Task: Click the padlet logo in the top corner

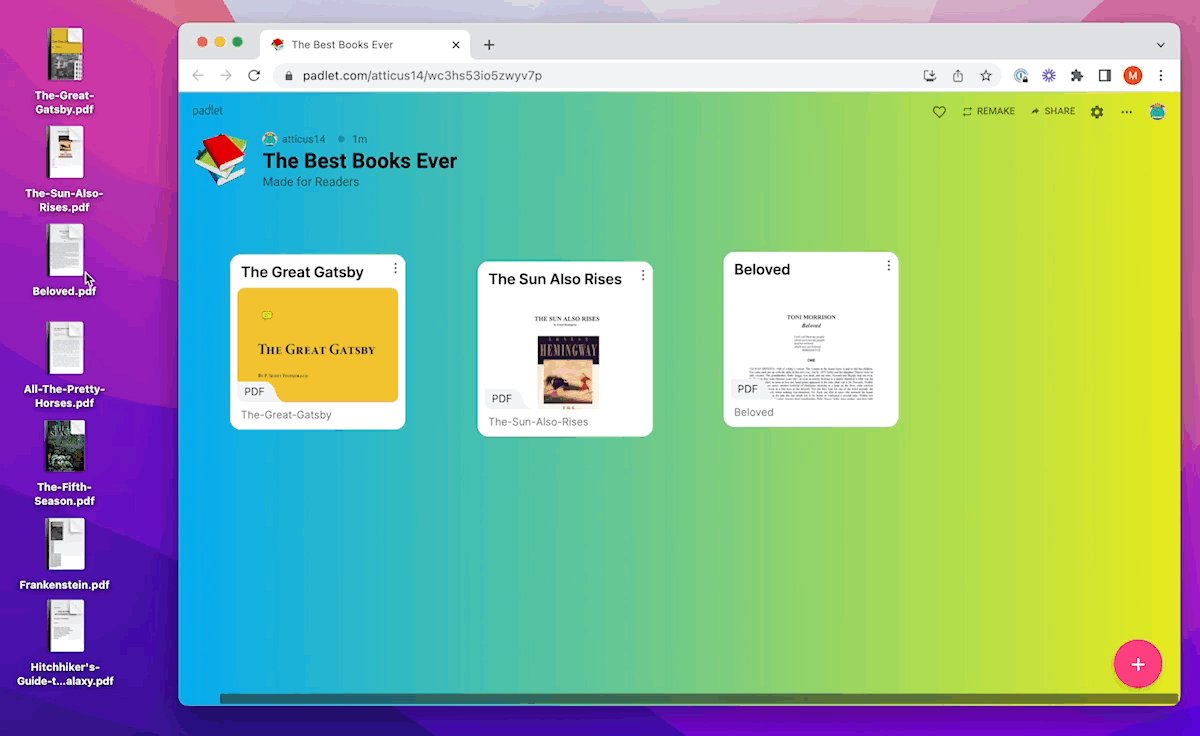Action: 207,110
